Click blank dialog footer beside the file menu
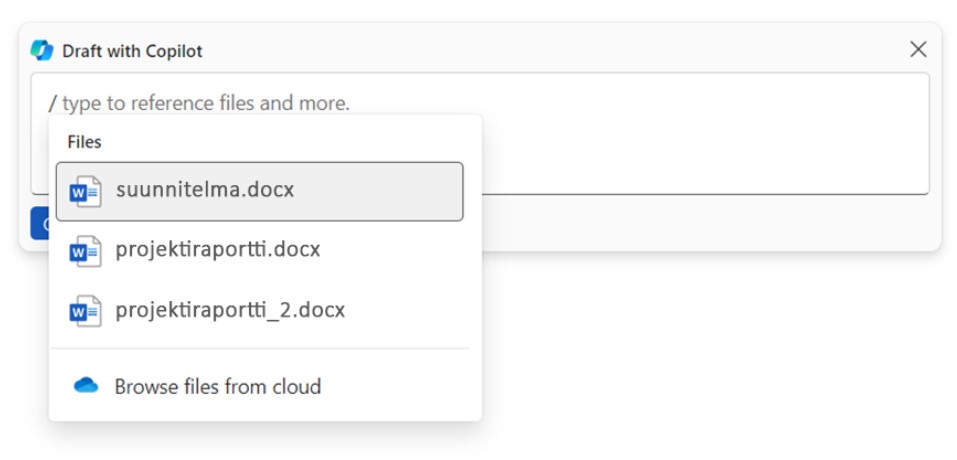Viewport: 957px width, 460px height. tap(700, 222)
